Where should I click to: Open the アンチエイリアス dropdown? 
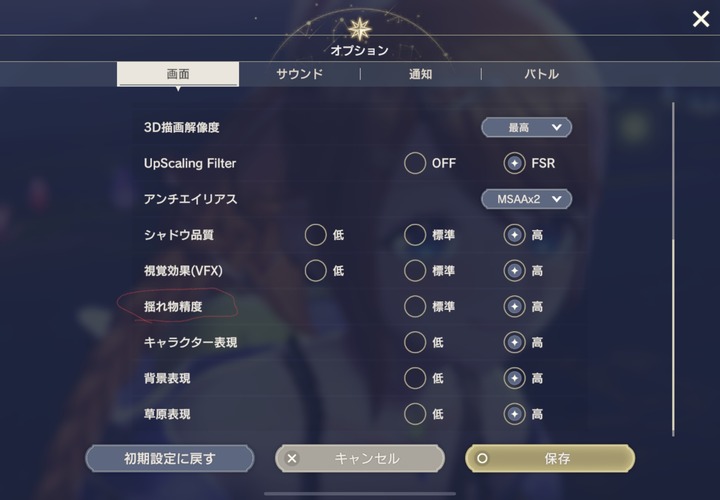coord(526,199)
